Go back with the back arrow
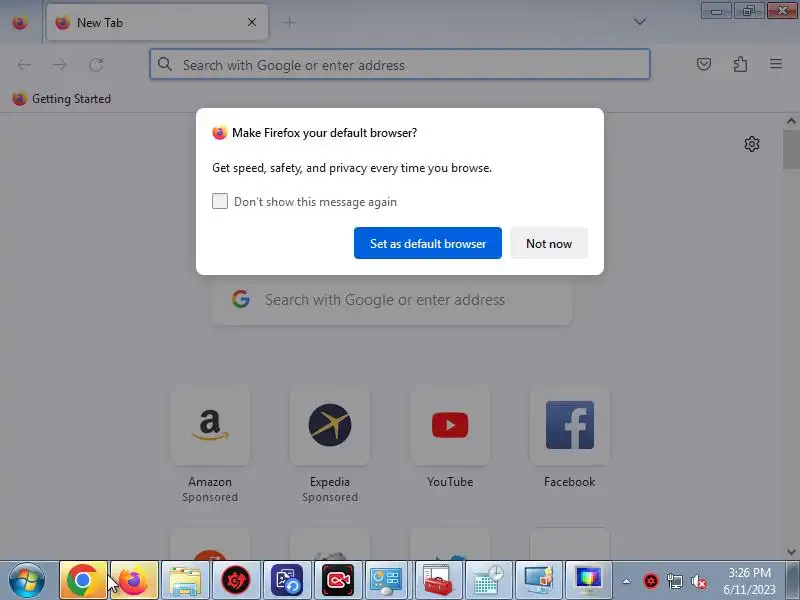800x600 pixels. [24, 65]
